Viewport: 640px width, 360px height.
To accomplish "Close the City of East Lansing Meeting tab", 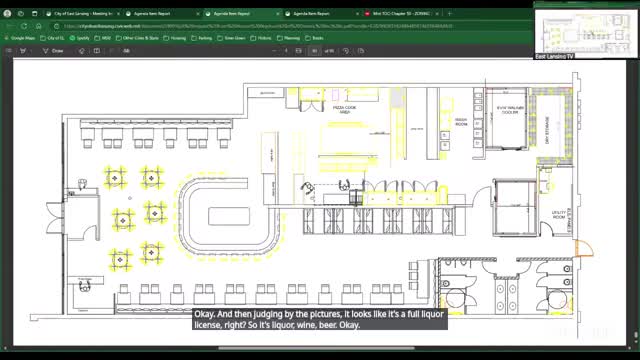I will click(118, 13).
